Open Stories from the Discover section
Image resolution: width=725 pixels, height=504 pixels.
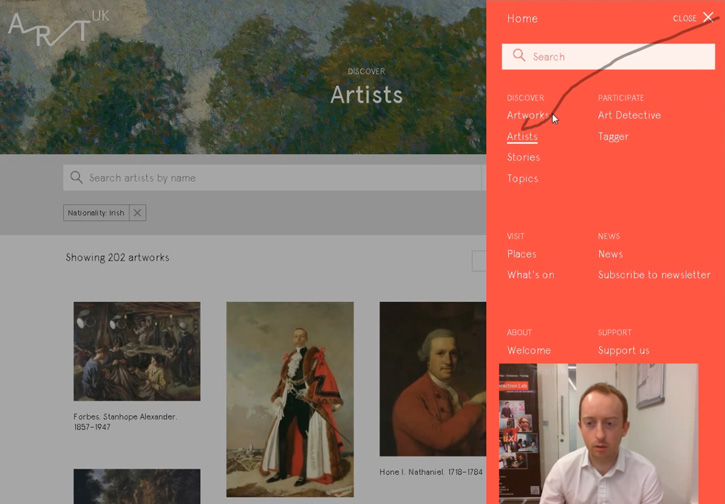click(x=523, y=157)
